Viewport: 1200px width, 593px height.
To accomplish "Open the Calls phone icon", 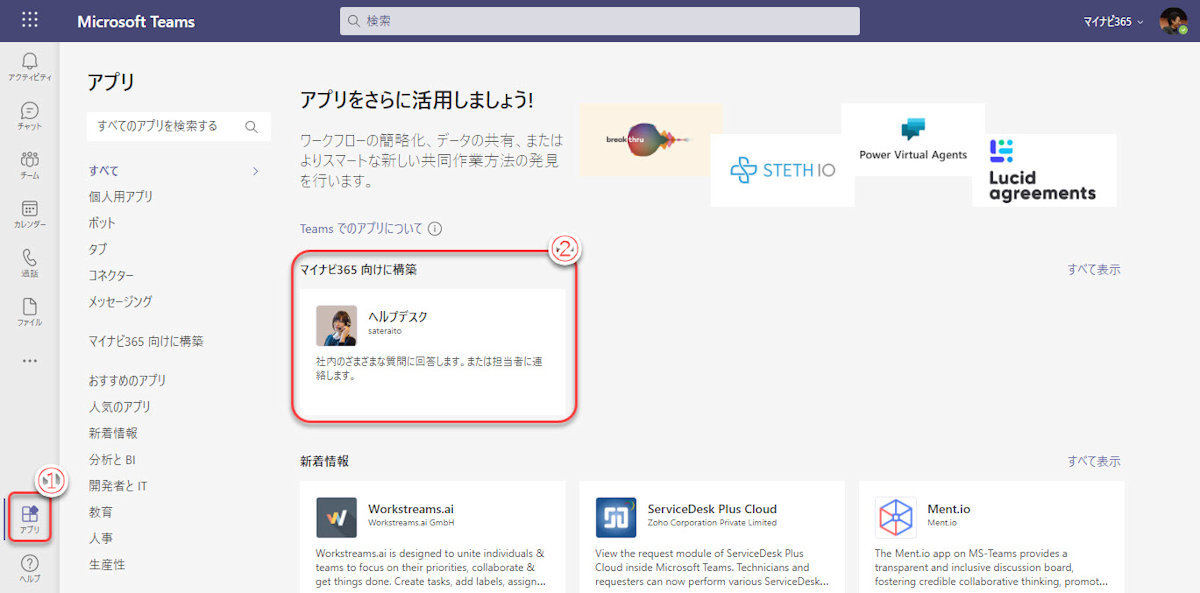I will click(x=30, y=257).
